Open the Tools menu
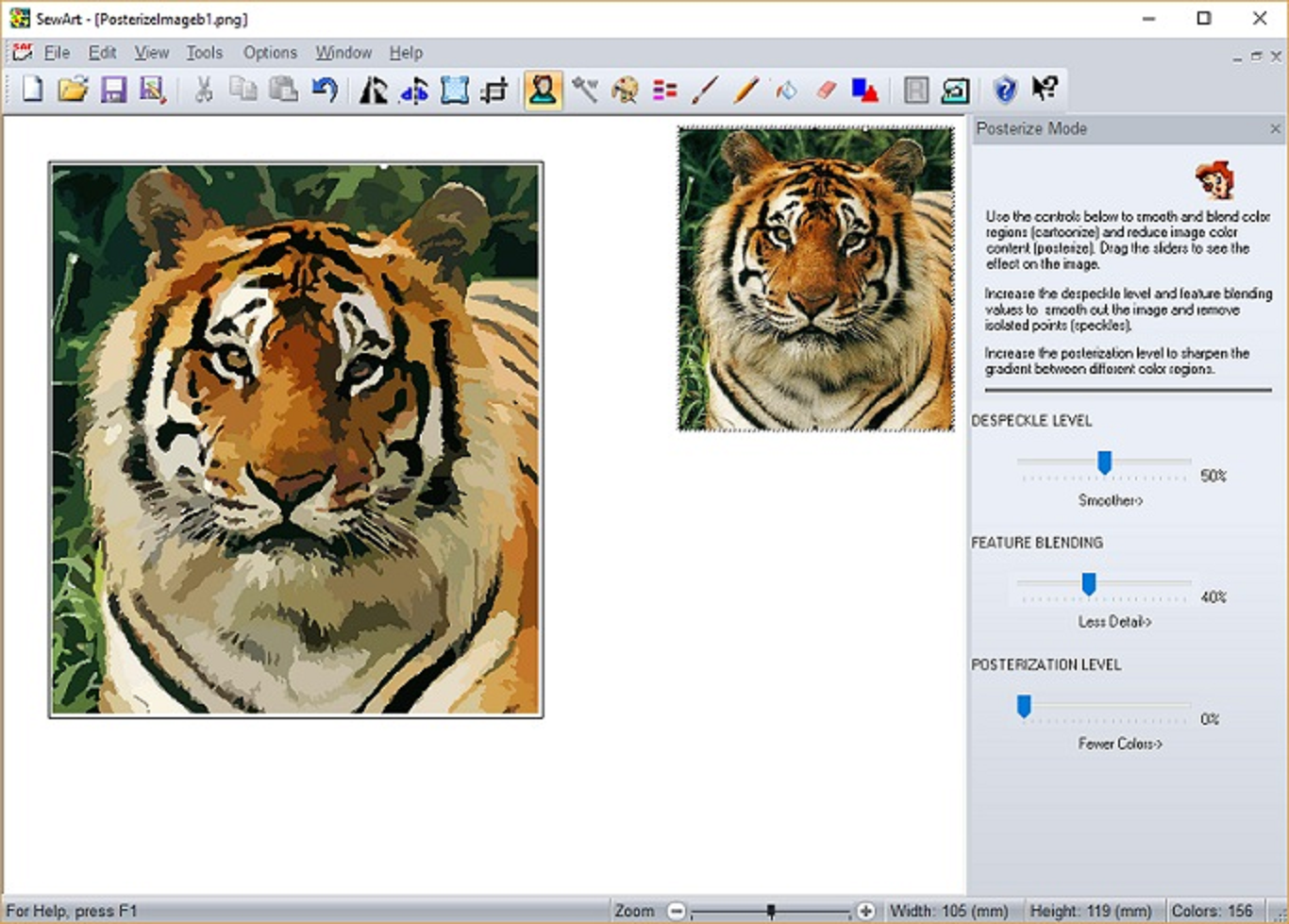 point(204,53)
